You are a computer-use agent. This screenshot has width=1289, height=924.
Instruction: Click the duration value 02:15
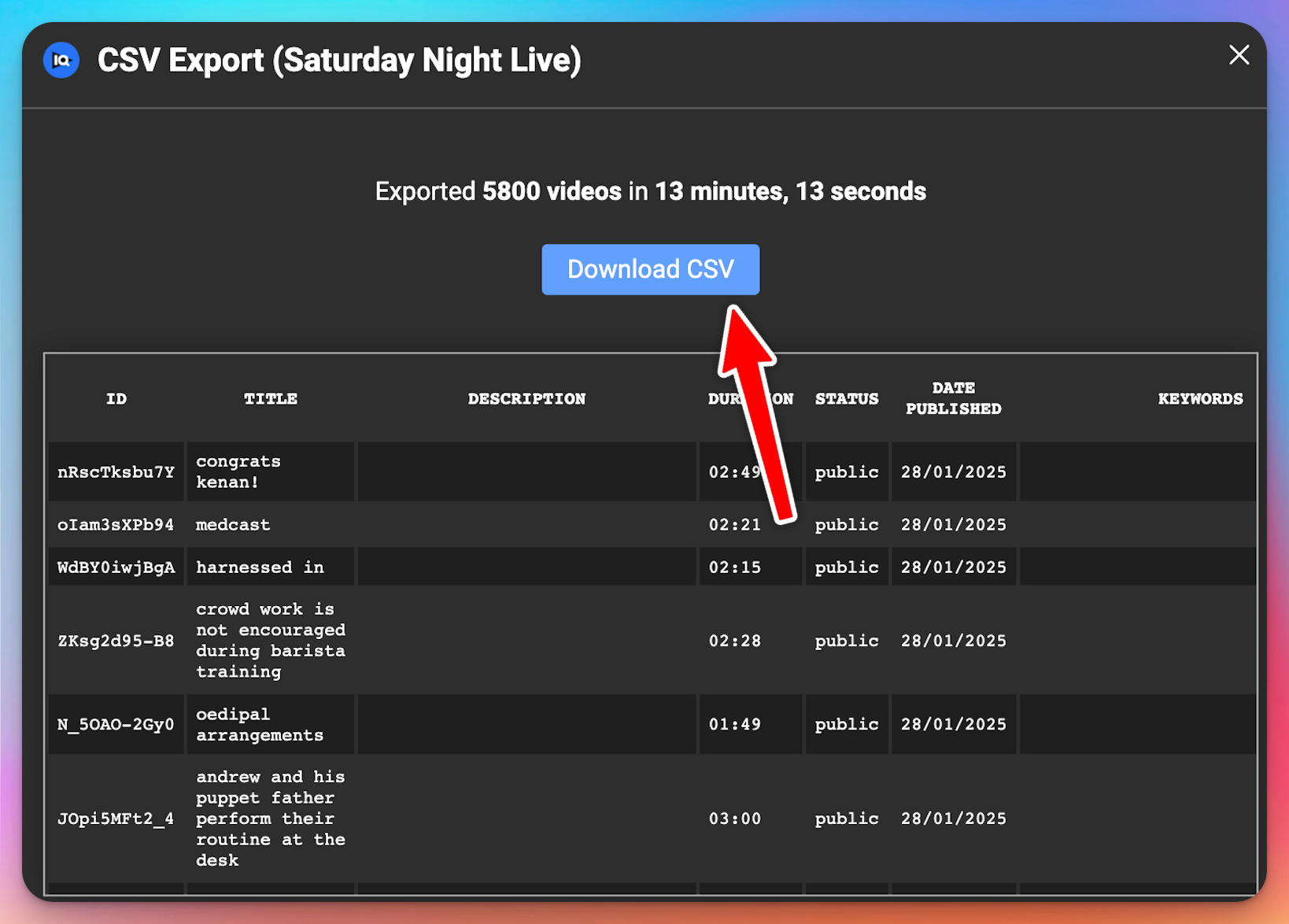pyautogui.click(x=735, y=567)
